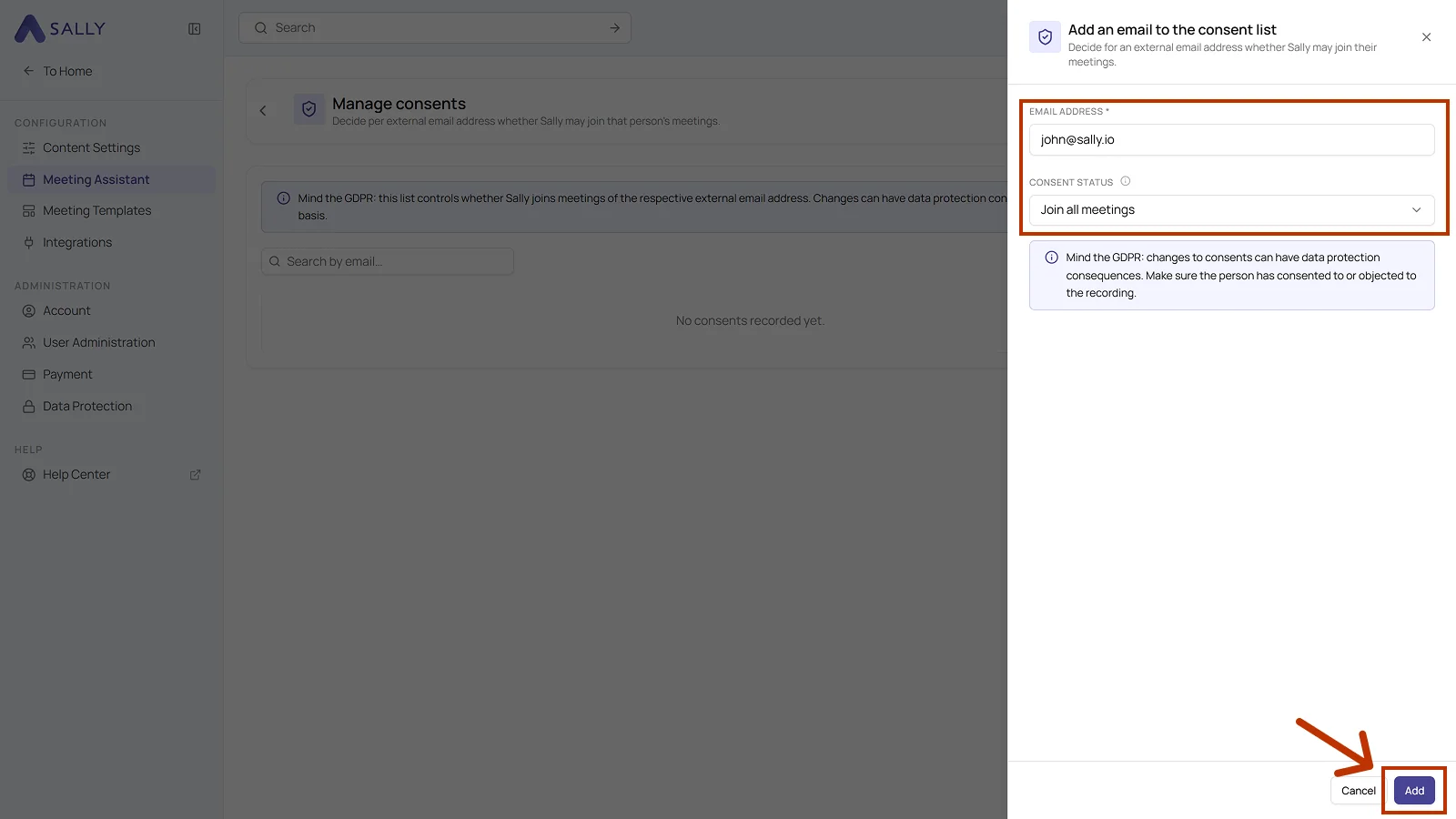Click the info icon in dialog GDPR notice
Viewport: 1456px width, 819px height.
(1051, 258)
